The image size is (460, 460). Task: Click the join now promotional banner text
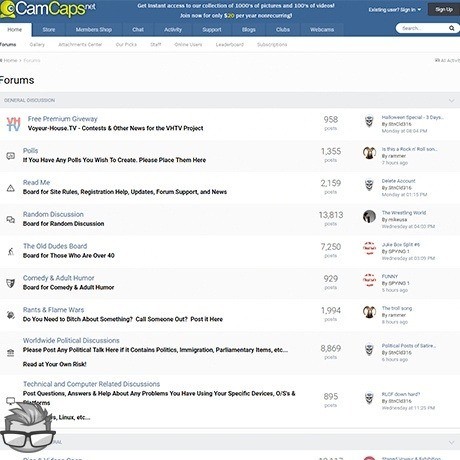pos(236,16)
